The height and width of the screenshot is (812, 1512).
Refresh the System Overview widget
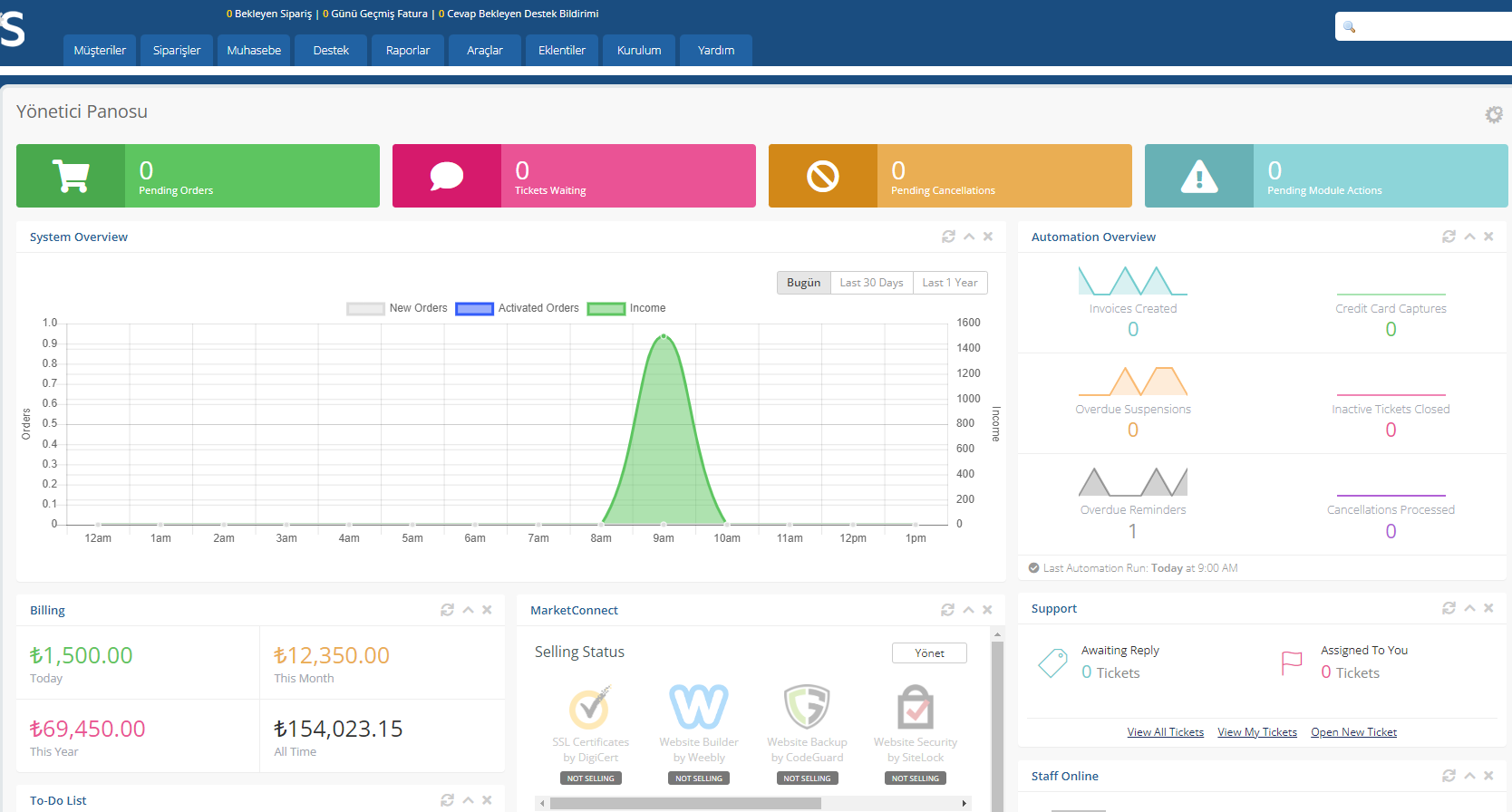pos(948,237)
